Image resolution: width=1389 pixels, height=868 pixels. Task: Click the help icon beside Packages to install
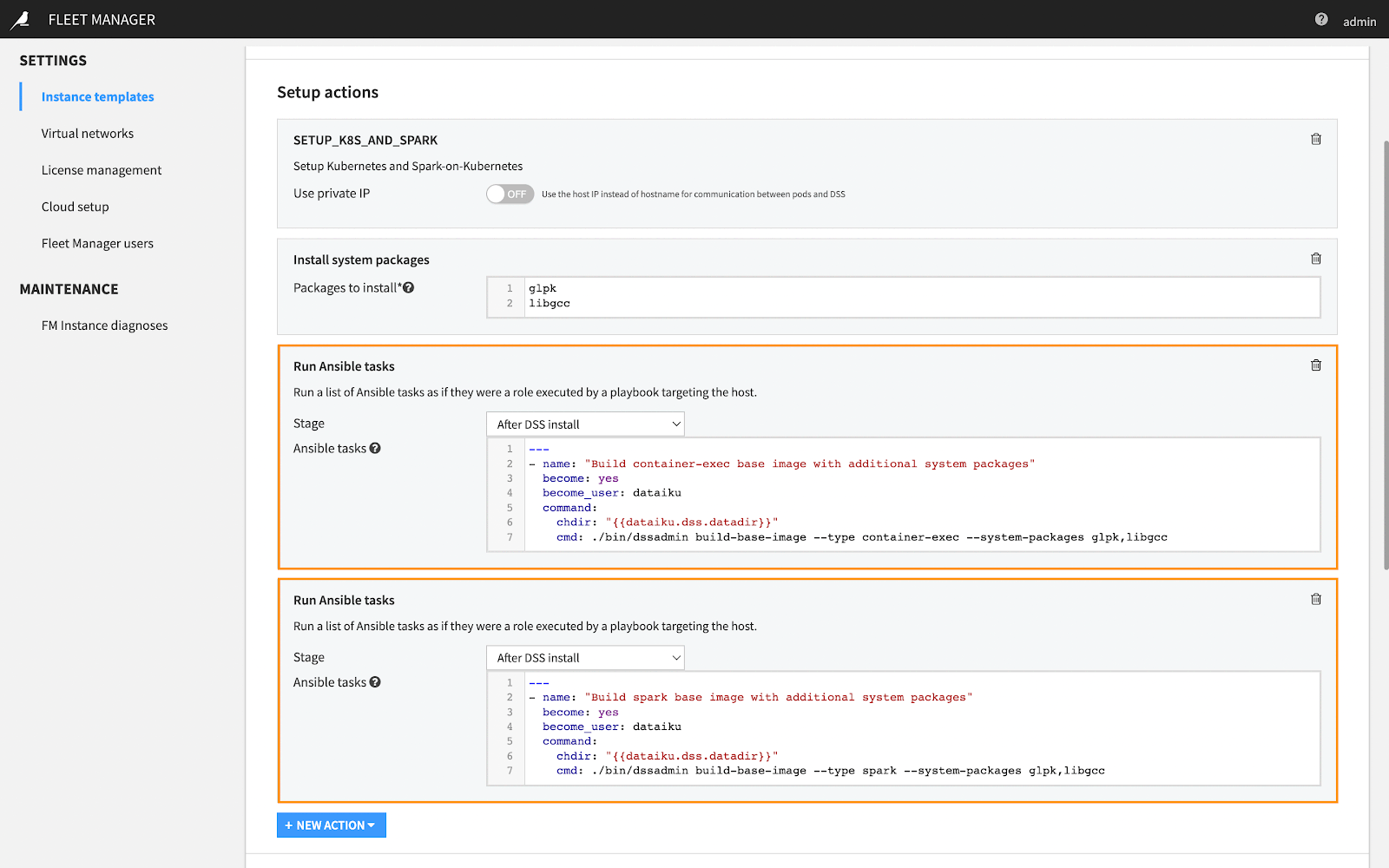click(408, 286)
